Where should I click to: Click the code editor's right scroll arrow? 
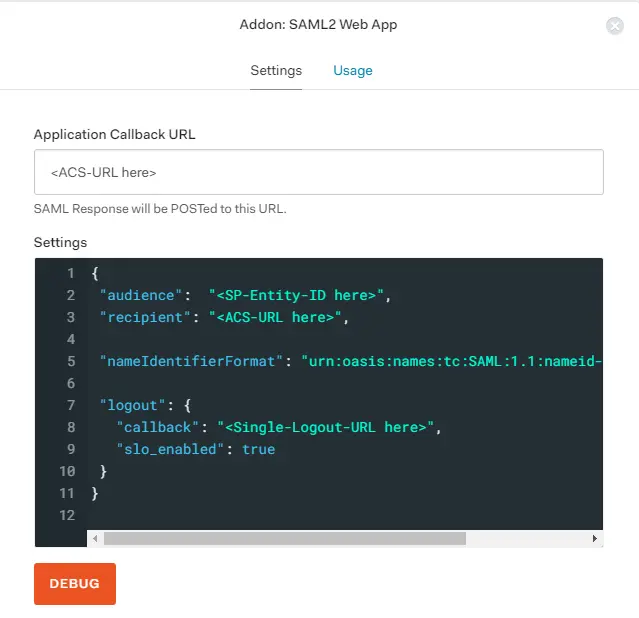(x=595, y=538)
